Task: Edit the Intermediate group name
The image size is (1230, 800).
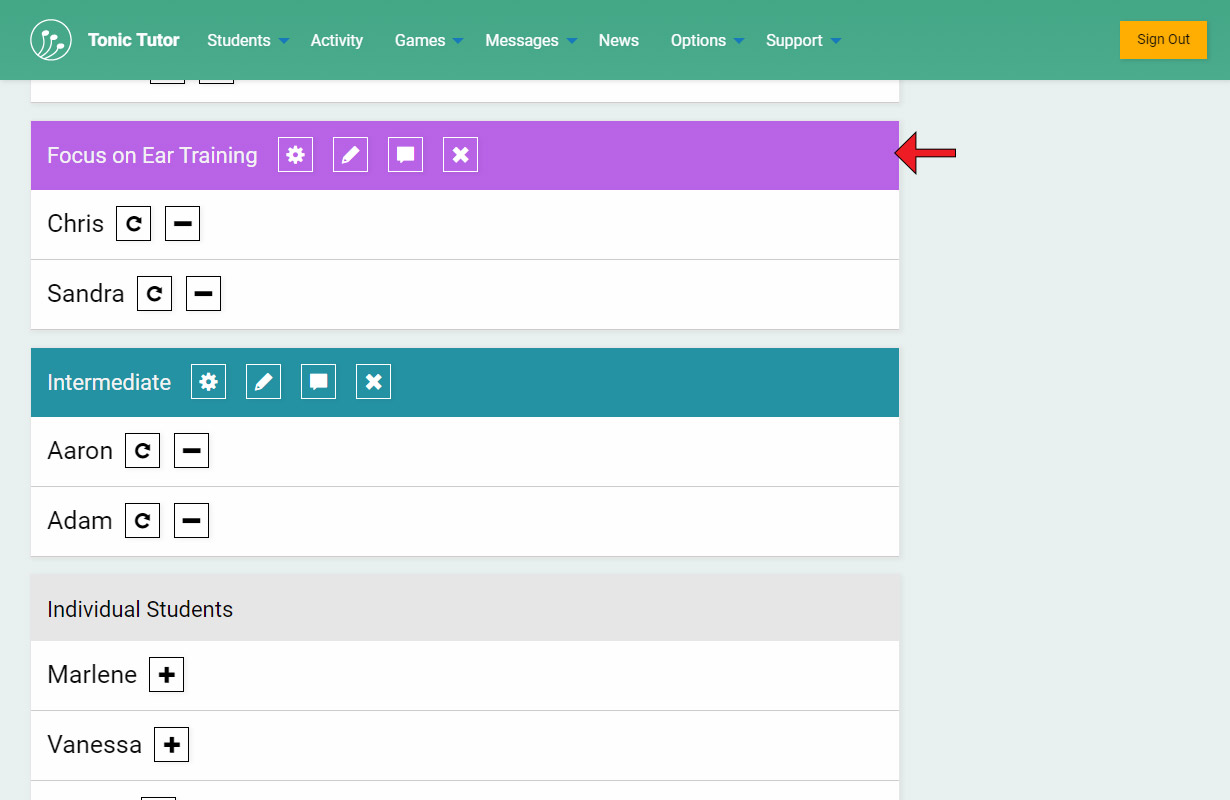Action: (263, 382)
